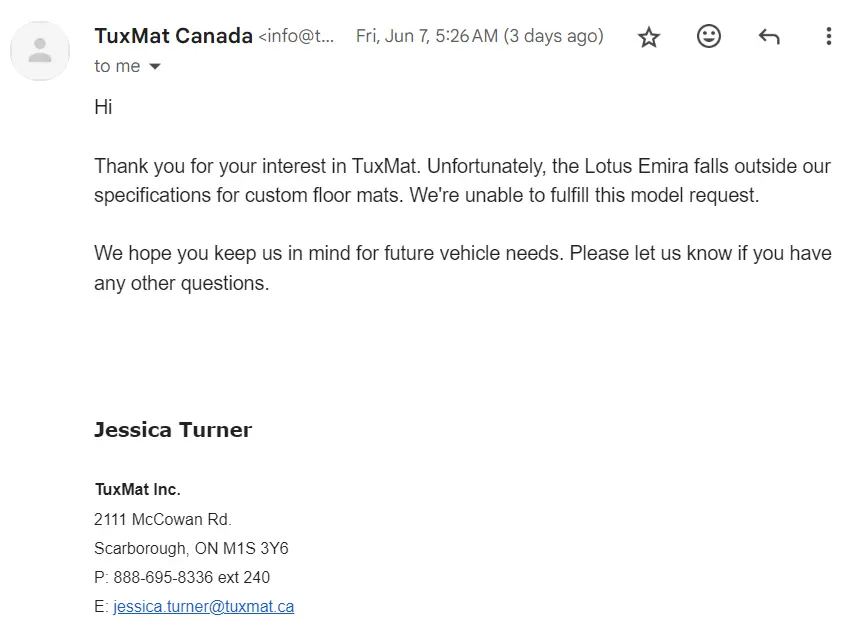Star this TuxMat Canada email
This screenshot has width=855, height=622.
pos(649,37)
